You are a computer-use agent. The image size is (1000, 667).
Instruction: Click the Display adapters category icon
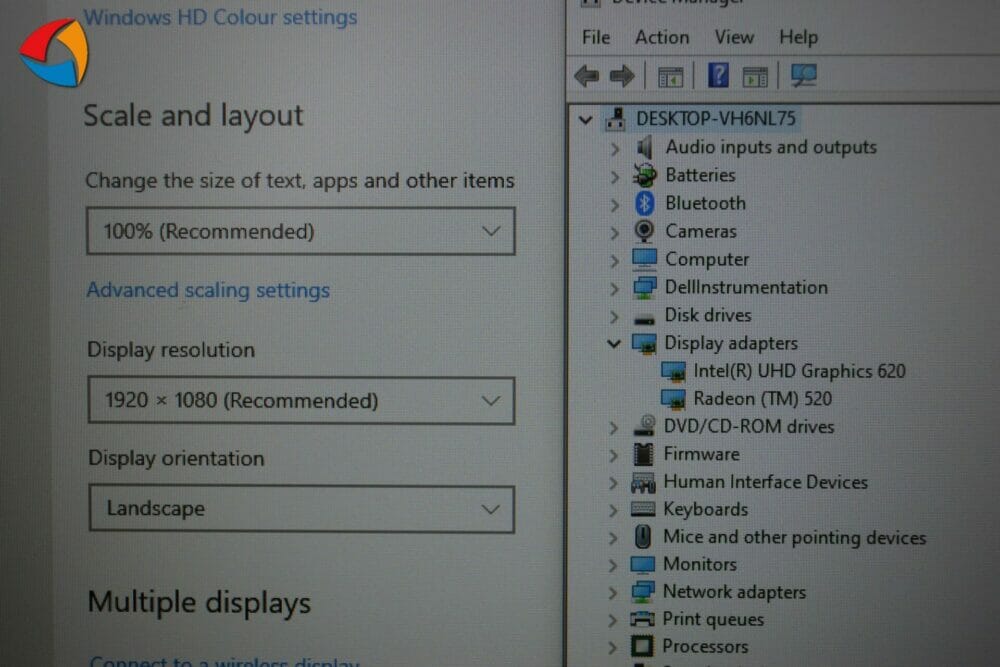tap(644, 344)
